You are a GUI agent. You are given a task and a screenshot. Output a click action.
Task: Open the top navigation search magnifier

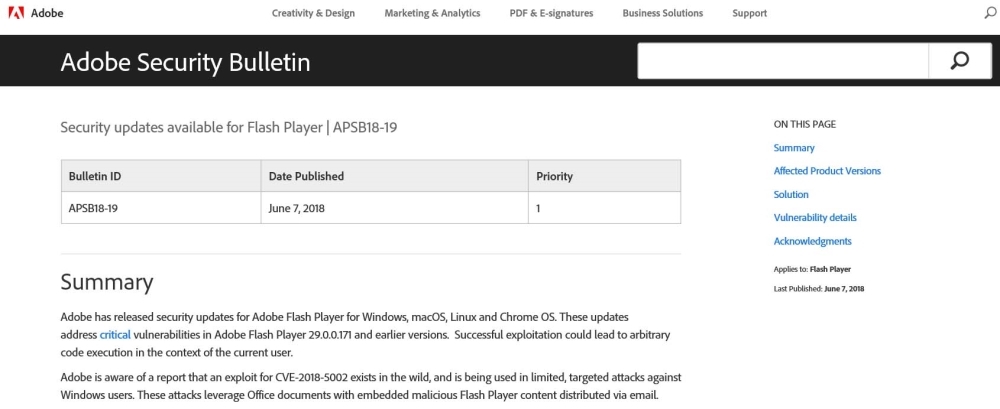click(990, 13)
